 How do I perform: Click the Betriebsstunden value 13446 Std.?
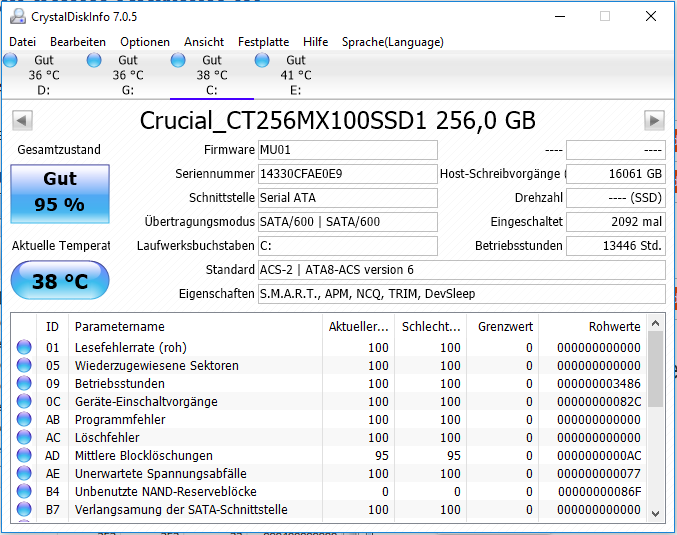(x=616, y=246)
